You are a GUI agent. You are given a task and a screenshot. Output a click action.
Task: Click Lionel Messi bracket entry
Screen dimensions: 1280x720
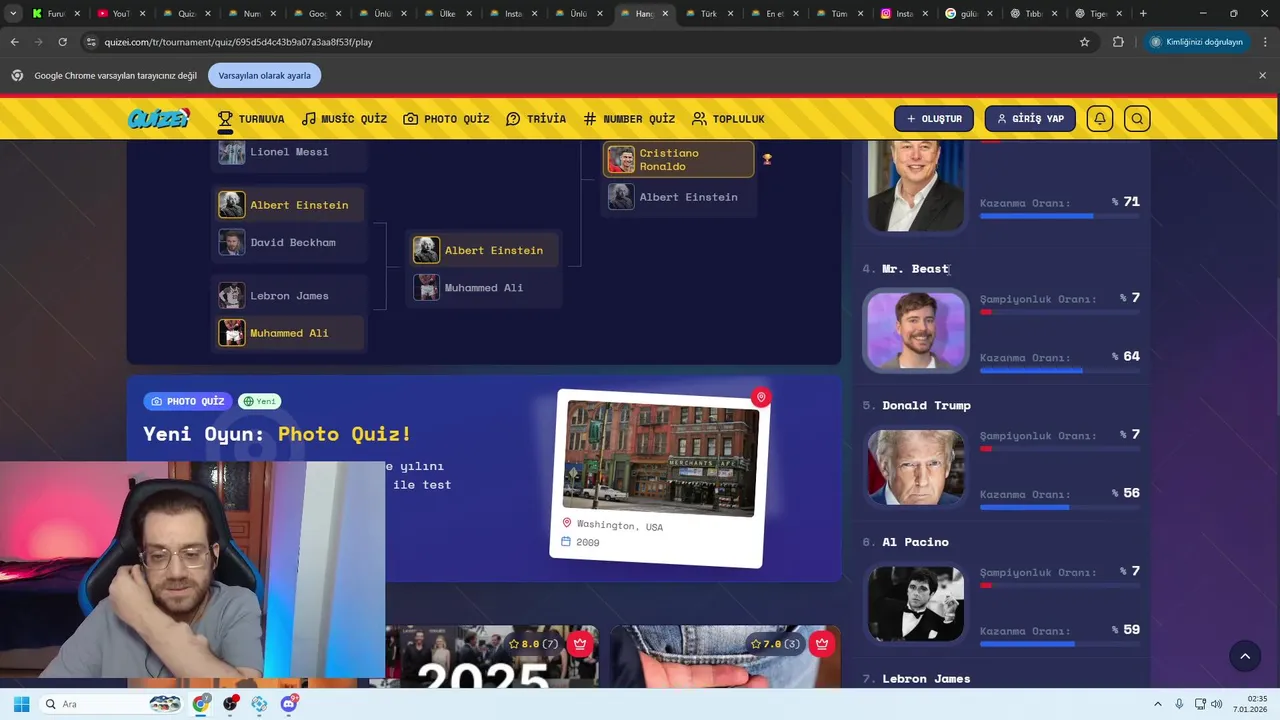289,152
